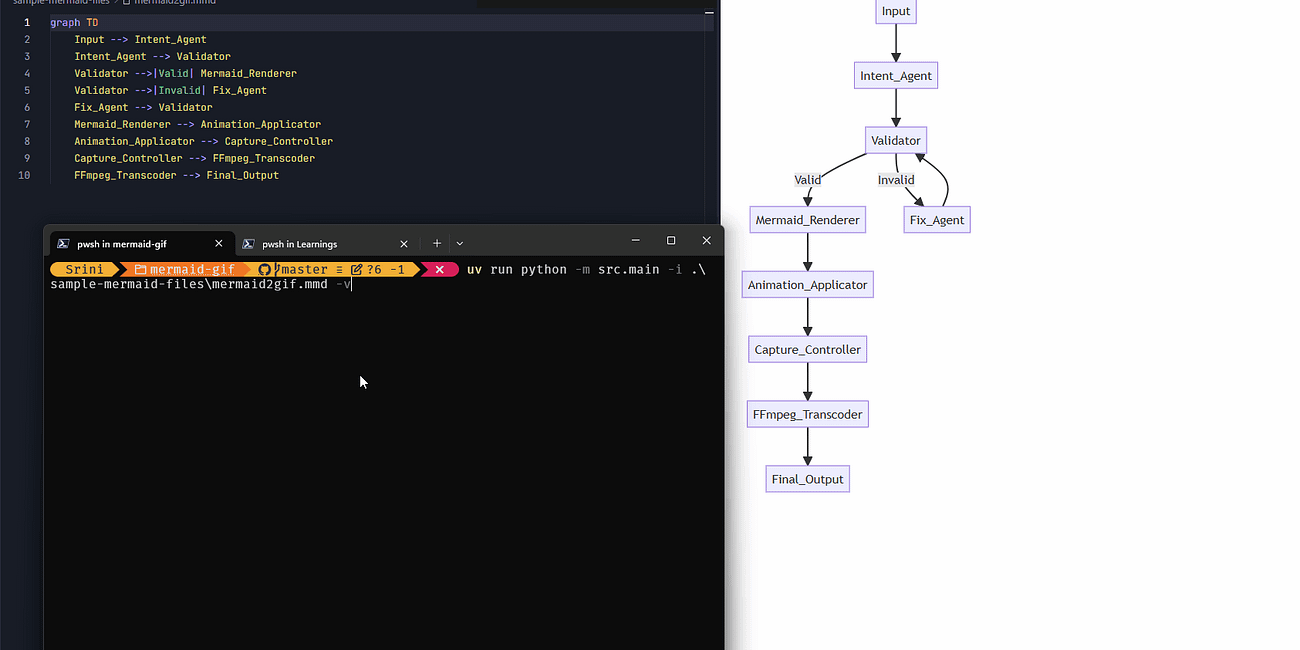This screenshot has height=650, width=1300.
Task: Click the 'Validator' diagram node
Action: [896, 140]
